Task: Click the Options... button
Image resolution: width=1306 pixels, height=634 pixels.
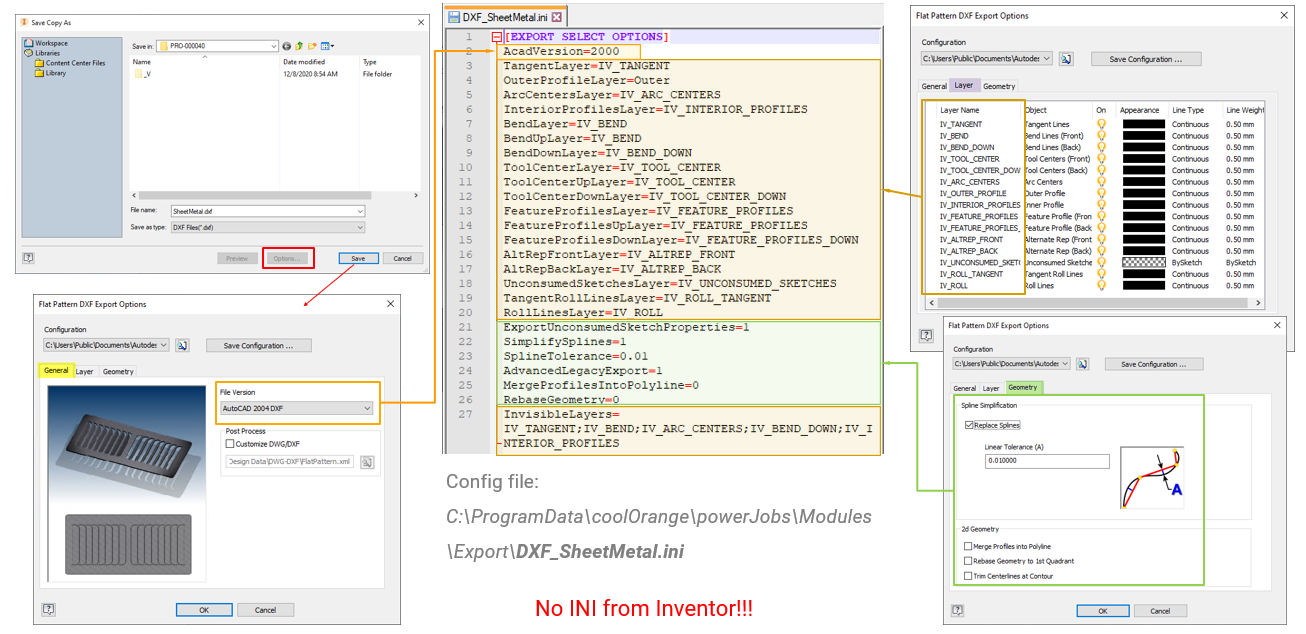Action: pos(288,258)
